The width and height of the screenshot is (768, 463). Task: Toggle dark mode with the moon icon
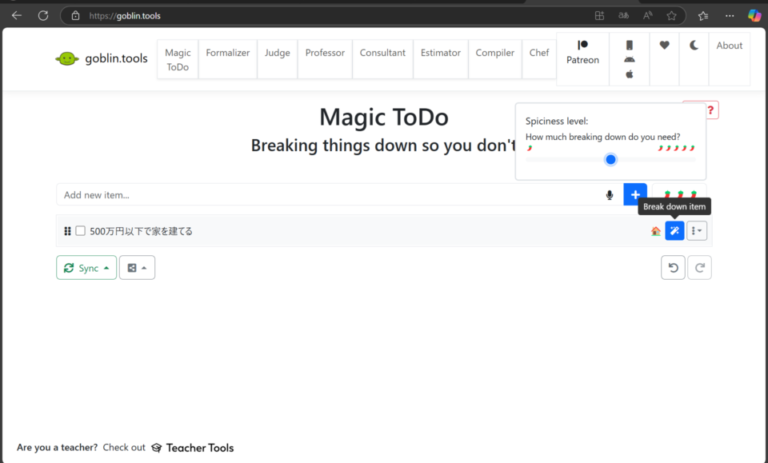(693, 46)
